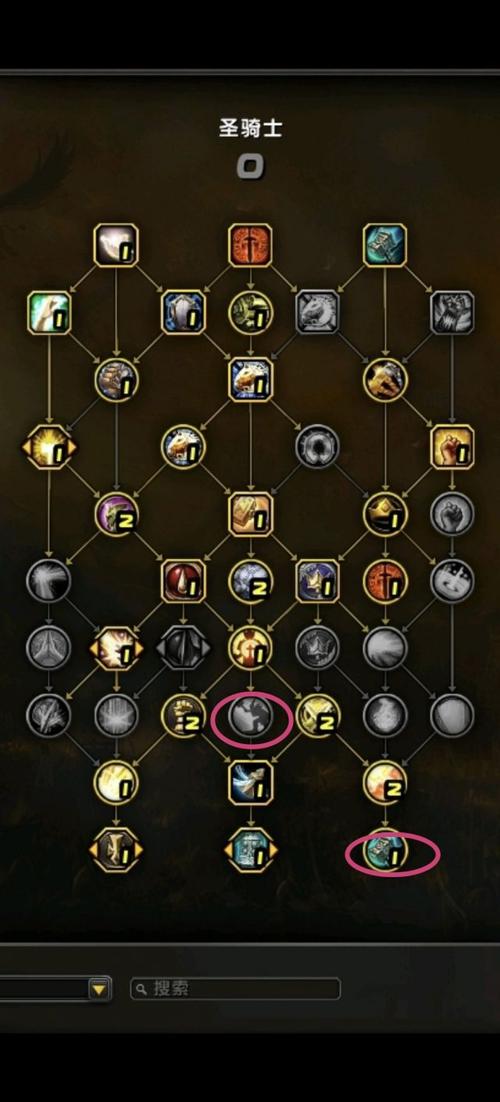Viewport: 500px width, 1102px height.
Task: Select the pink-circled teal hammer talent
Action: pyautogui.click(x=385, y=850)
